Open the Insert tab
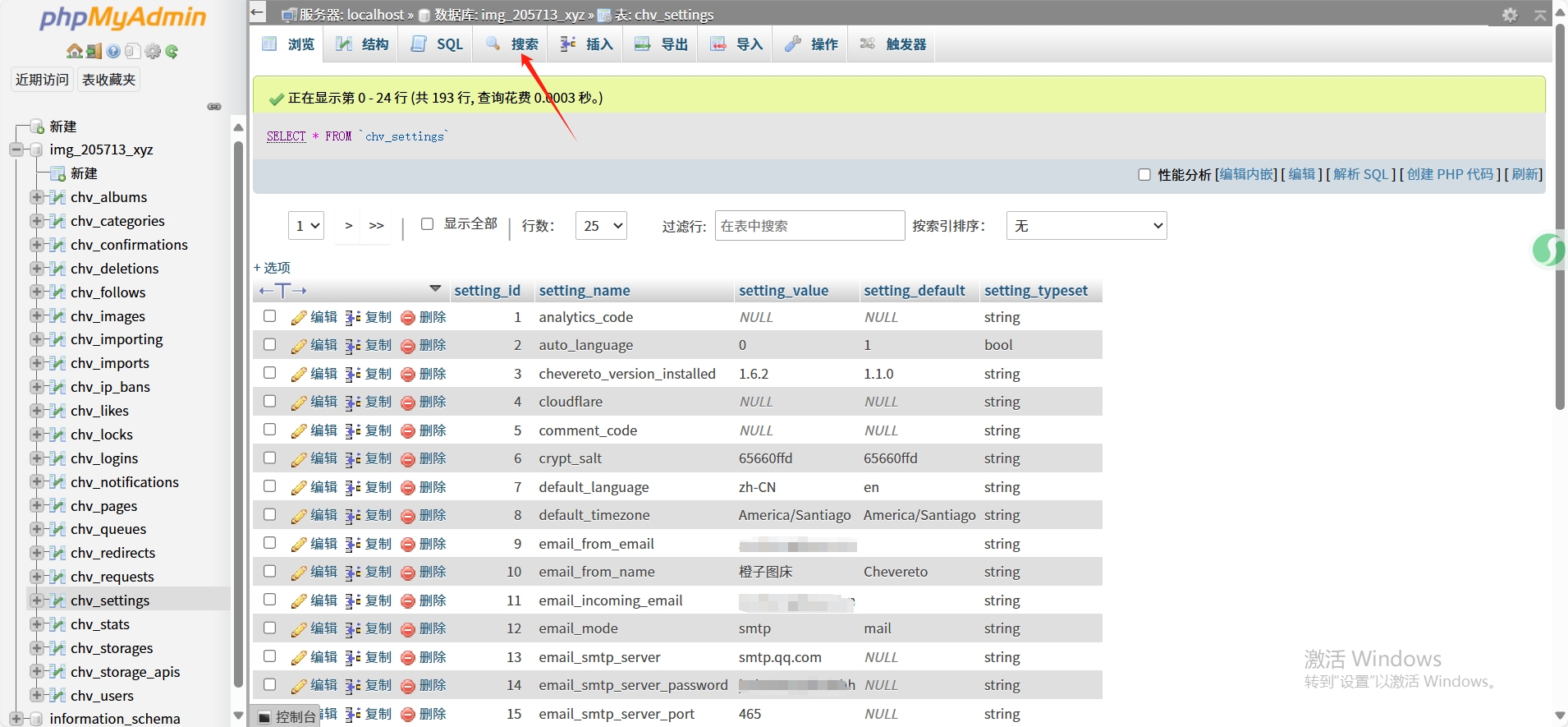The height and width of the screenshot is (727, 1568). 586,44
